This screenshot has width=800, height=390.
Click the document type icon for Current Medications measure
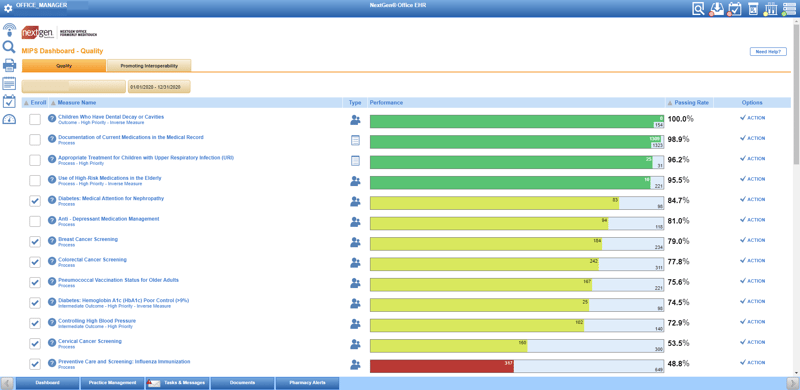click(355, 140)
